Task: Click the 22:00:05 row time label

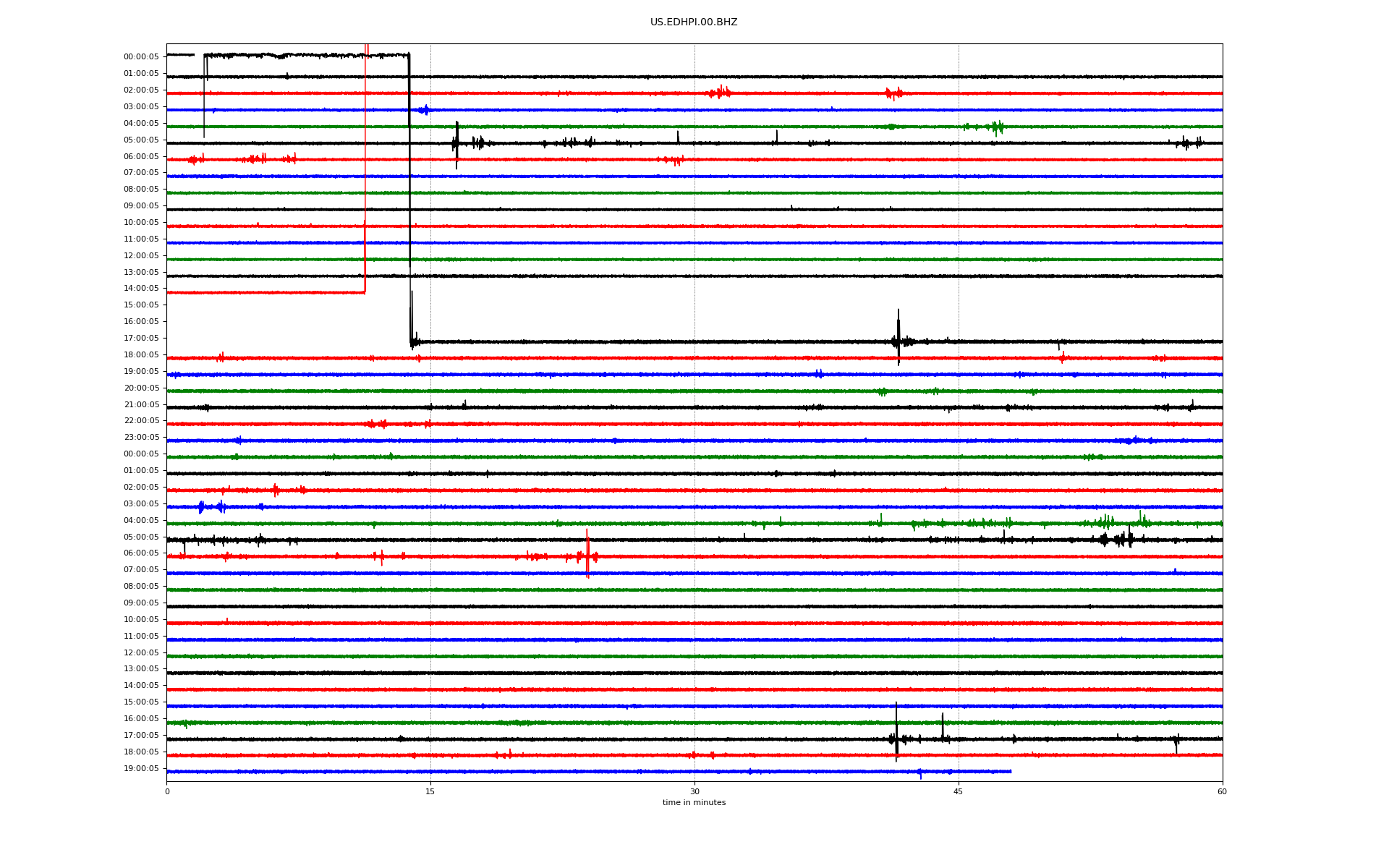Action: pyautogui.click(x=141, y=420)
